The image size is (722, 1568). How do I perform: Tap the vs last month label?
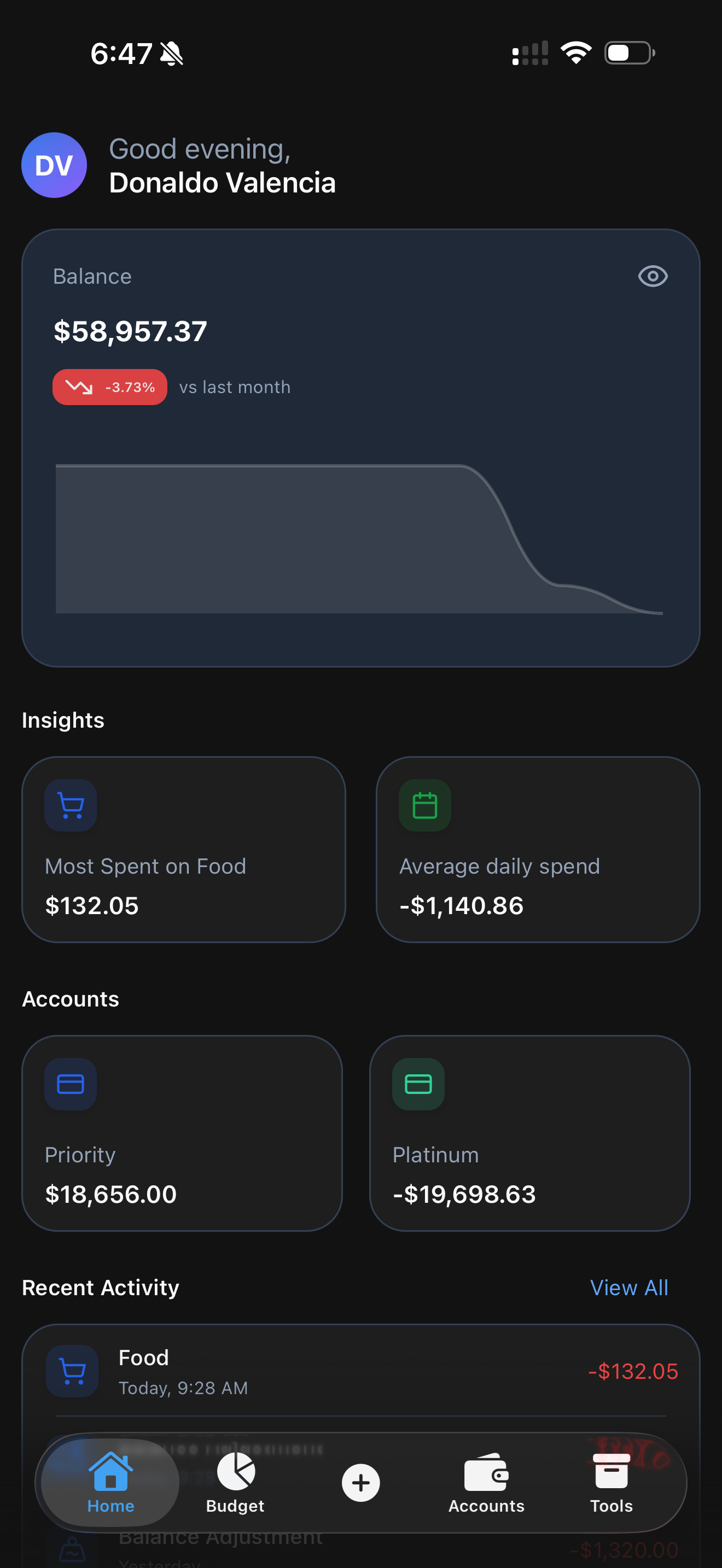[x=235, y=387]
